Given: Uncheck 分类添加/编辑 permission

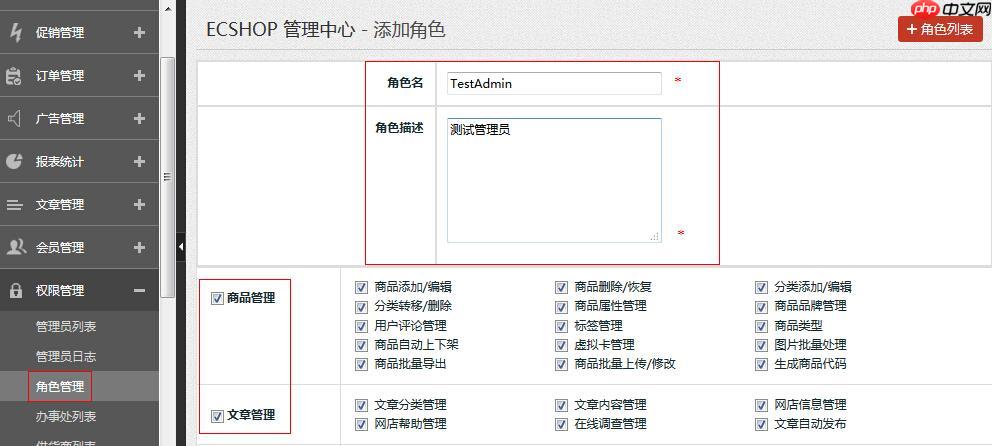Looking at the screenshot, I should pos(761,288).
